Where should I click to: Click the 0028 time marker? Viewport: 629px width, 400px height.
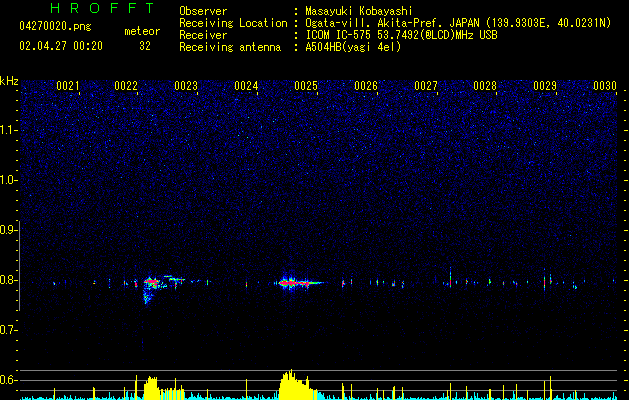(485, 86)
